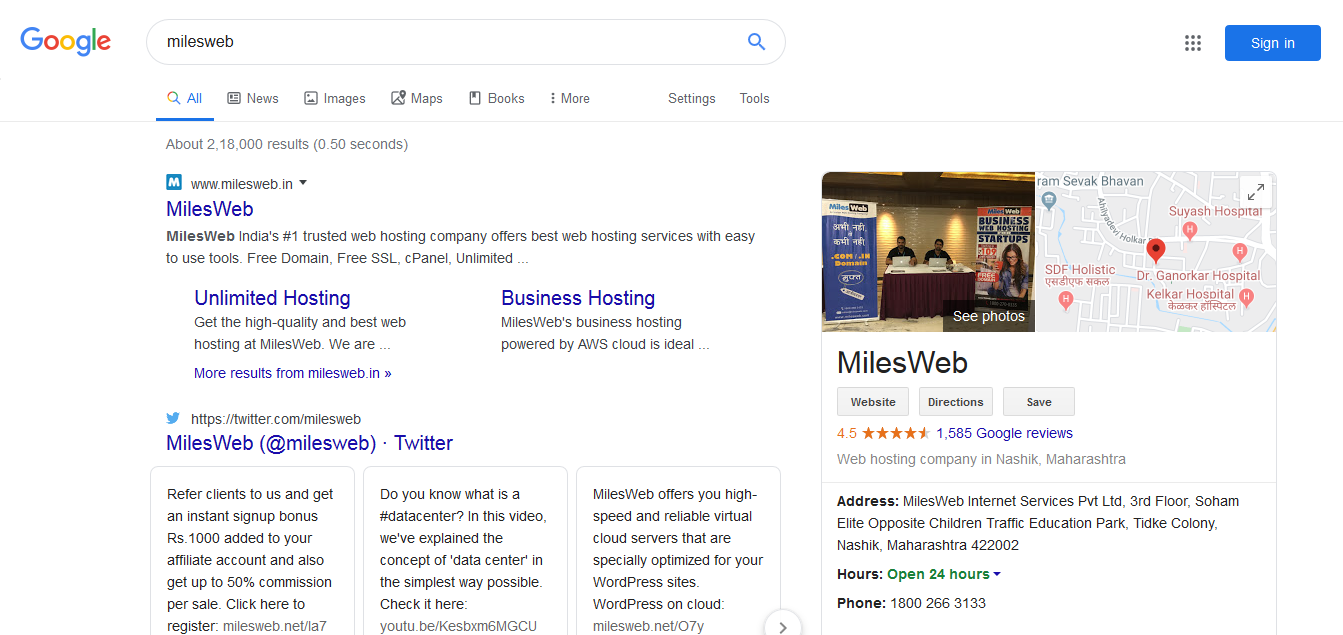Click the See photos overlay

(x=989, y=316)
